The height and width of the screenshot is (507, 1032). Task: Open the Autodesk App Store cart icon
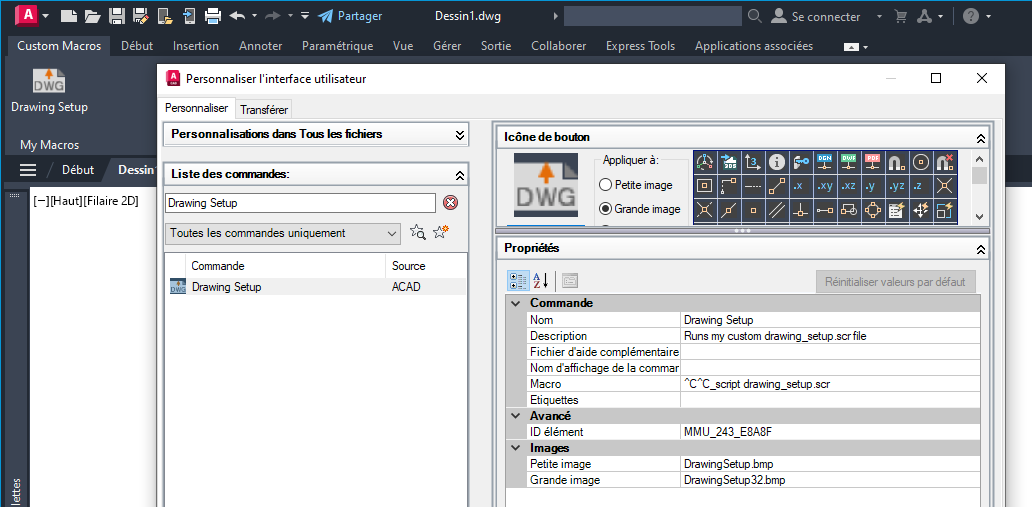click(x=900, y=16)
